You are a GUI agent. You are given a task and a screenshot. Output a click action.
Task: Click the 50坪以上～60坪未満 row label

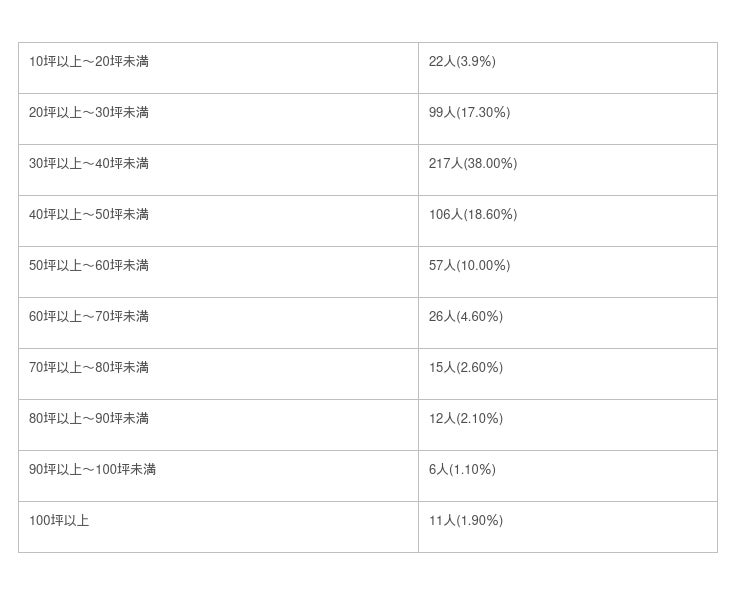point(89,266)
